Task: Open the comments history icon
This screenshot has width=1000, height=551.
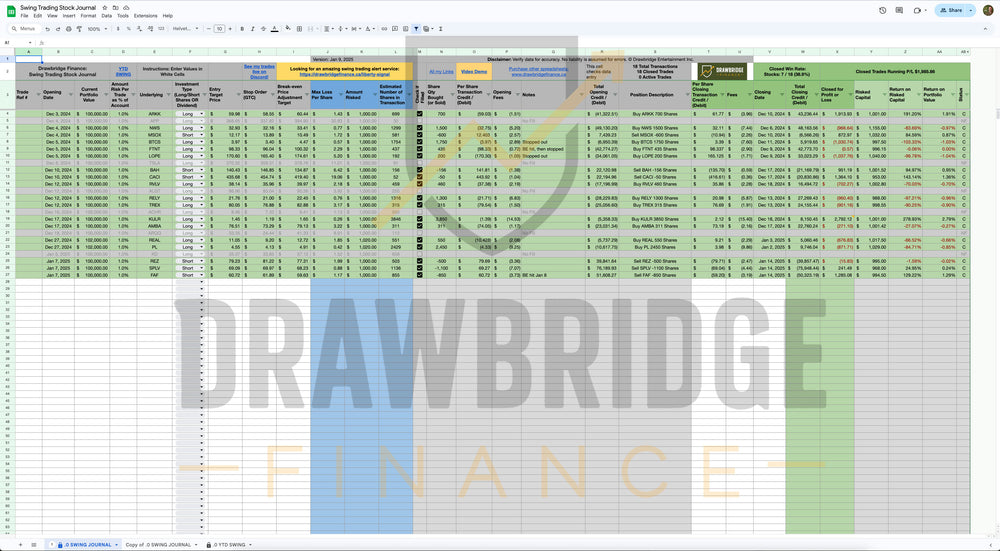Action: coord(899,10)
